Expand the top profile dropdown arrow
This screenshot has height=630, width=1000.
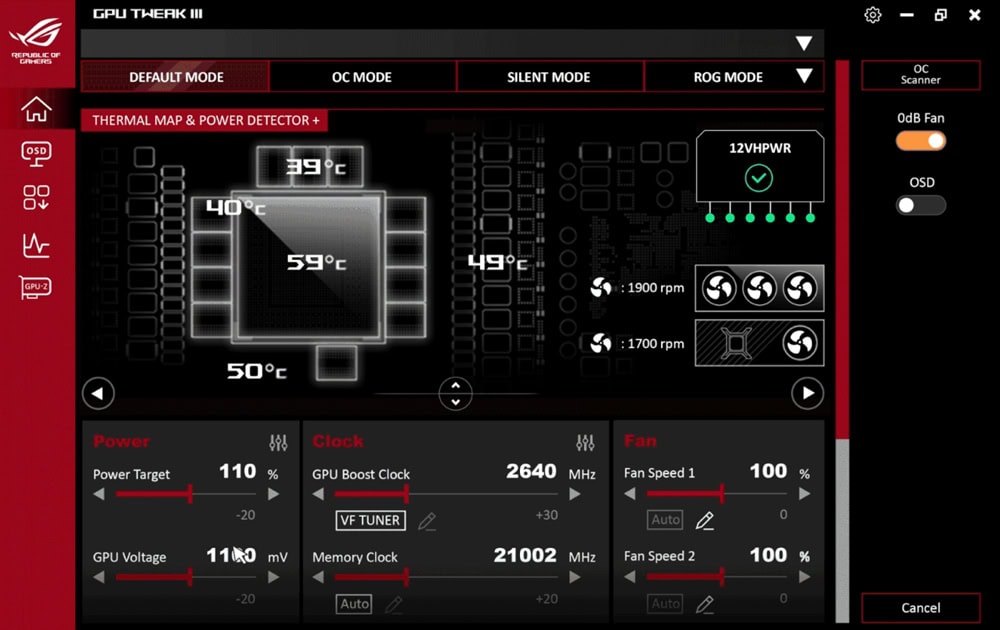(804, 43)
